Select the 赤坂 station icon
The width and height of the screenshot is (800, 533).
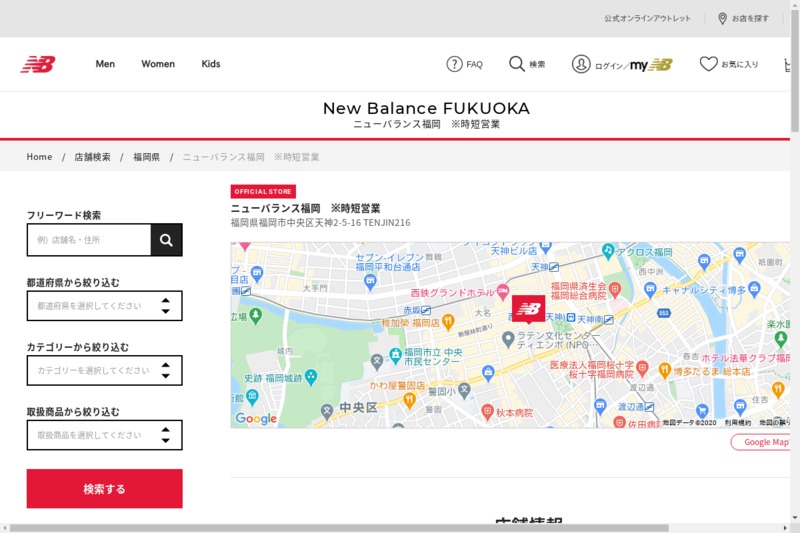pos(426,310)
